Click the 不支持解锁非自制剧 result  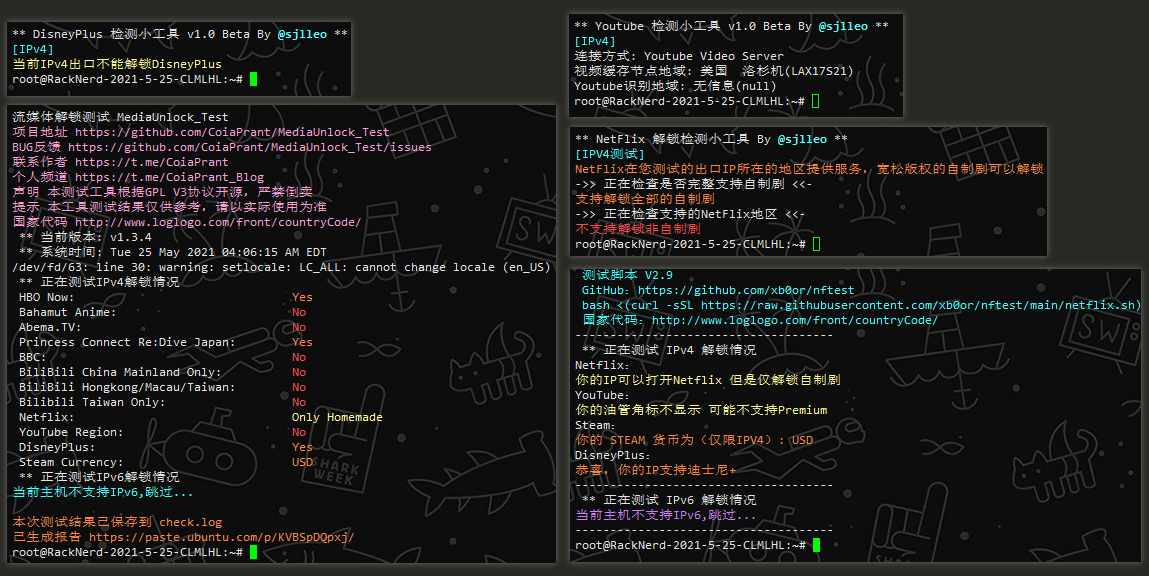[638, 229]
